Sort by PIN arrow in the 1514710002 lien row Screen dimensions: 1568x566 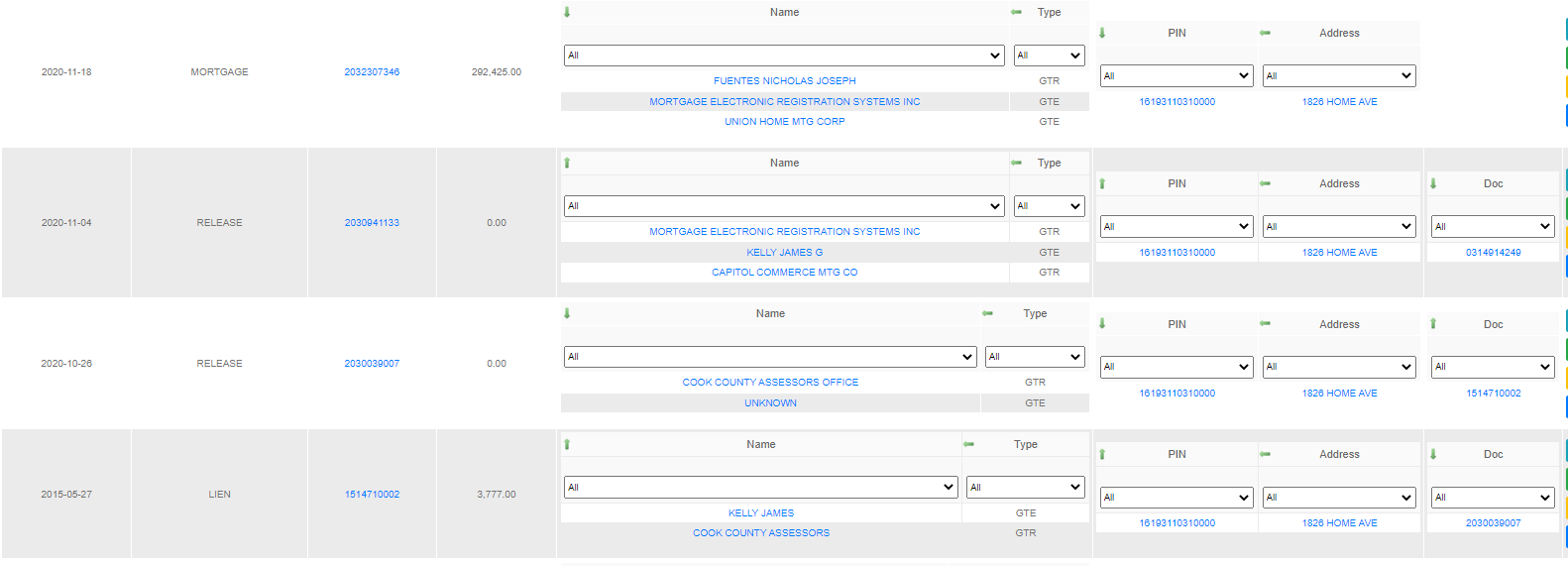tap(1102, 455)
